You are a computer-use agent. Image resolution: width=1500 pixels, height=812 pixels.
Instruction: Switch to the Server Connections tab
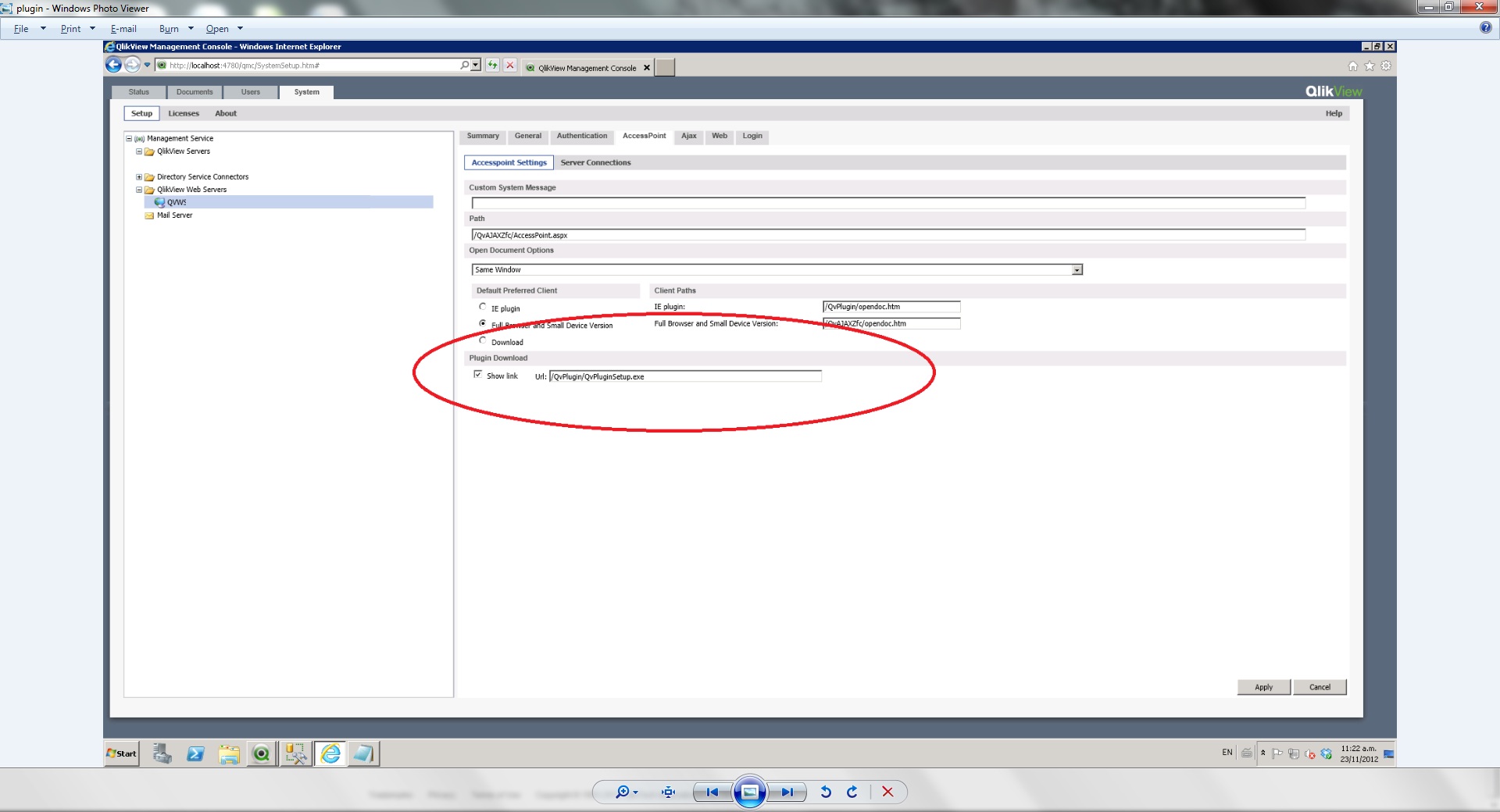595,162
